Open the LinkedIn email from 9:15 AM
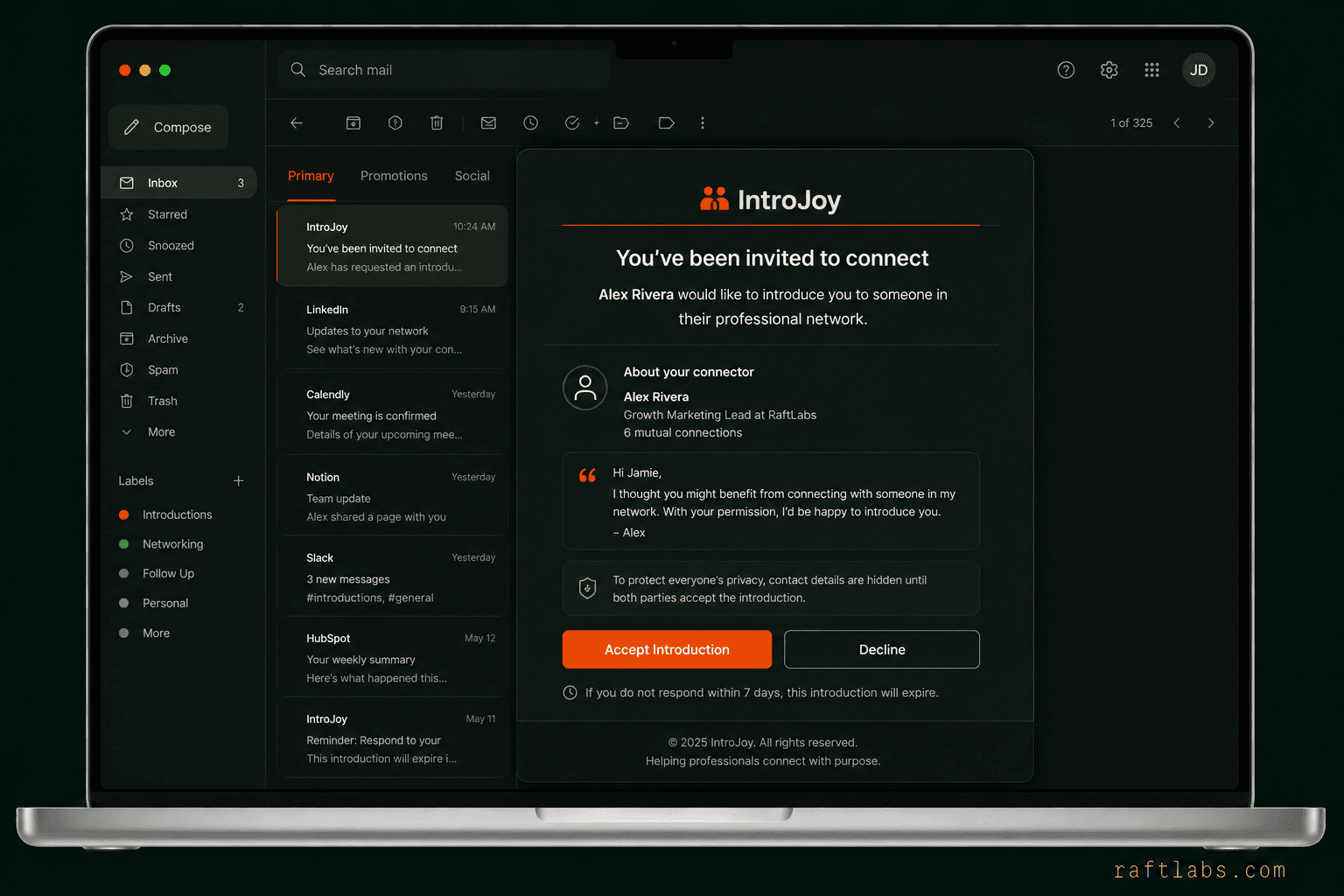The width and height of the screenshot is (1344, 896). 392,329
